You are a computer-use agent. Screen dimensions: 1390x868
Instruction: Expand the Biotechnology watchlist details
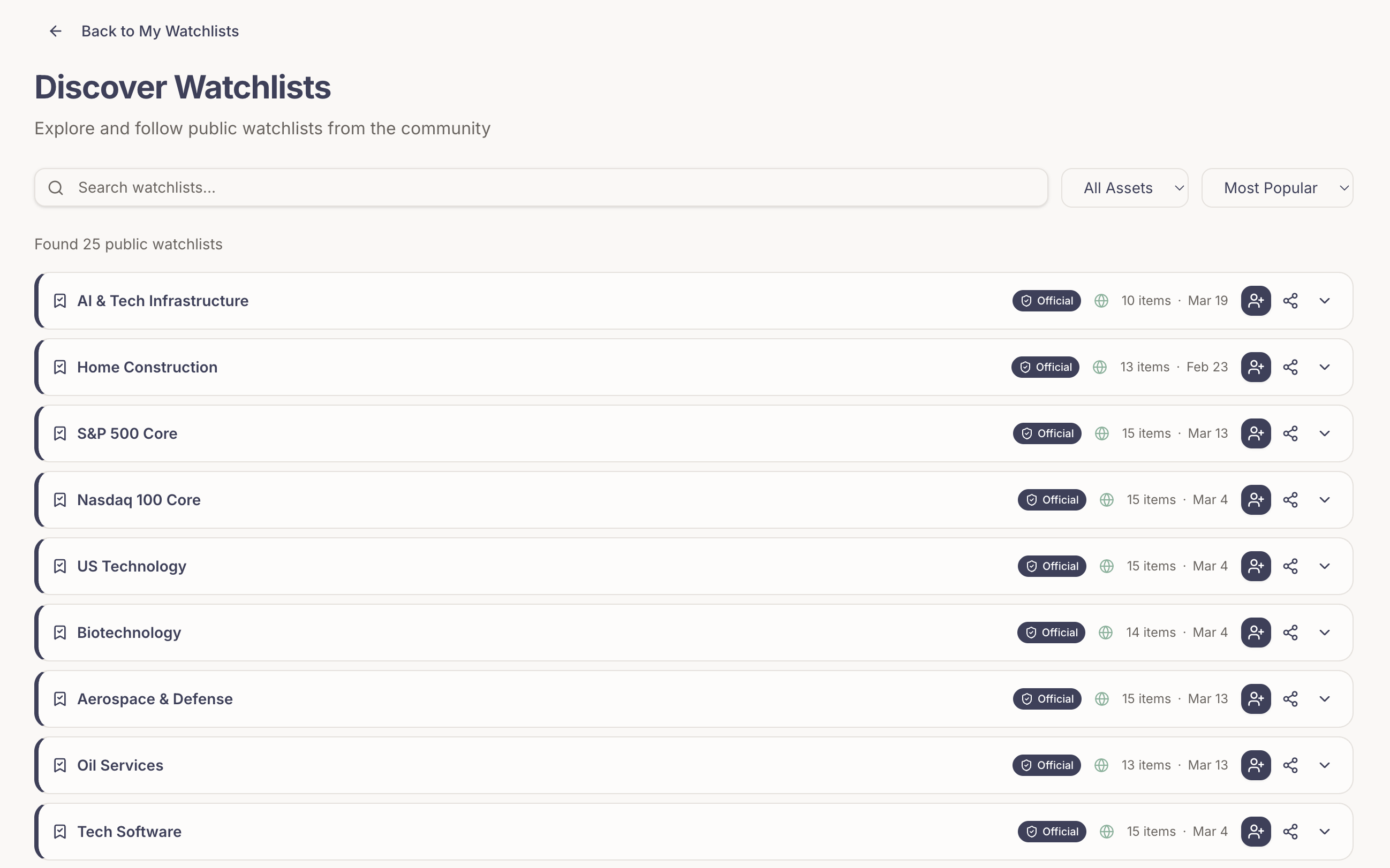click(x=1325, y=633)
